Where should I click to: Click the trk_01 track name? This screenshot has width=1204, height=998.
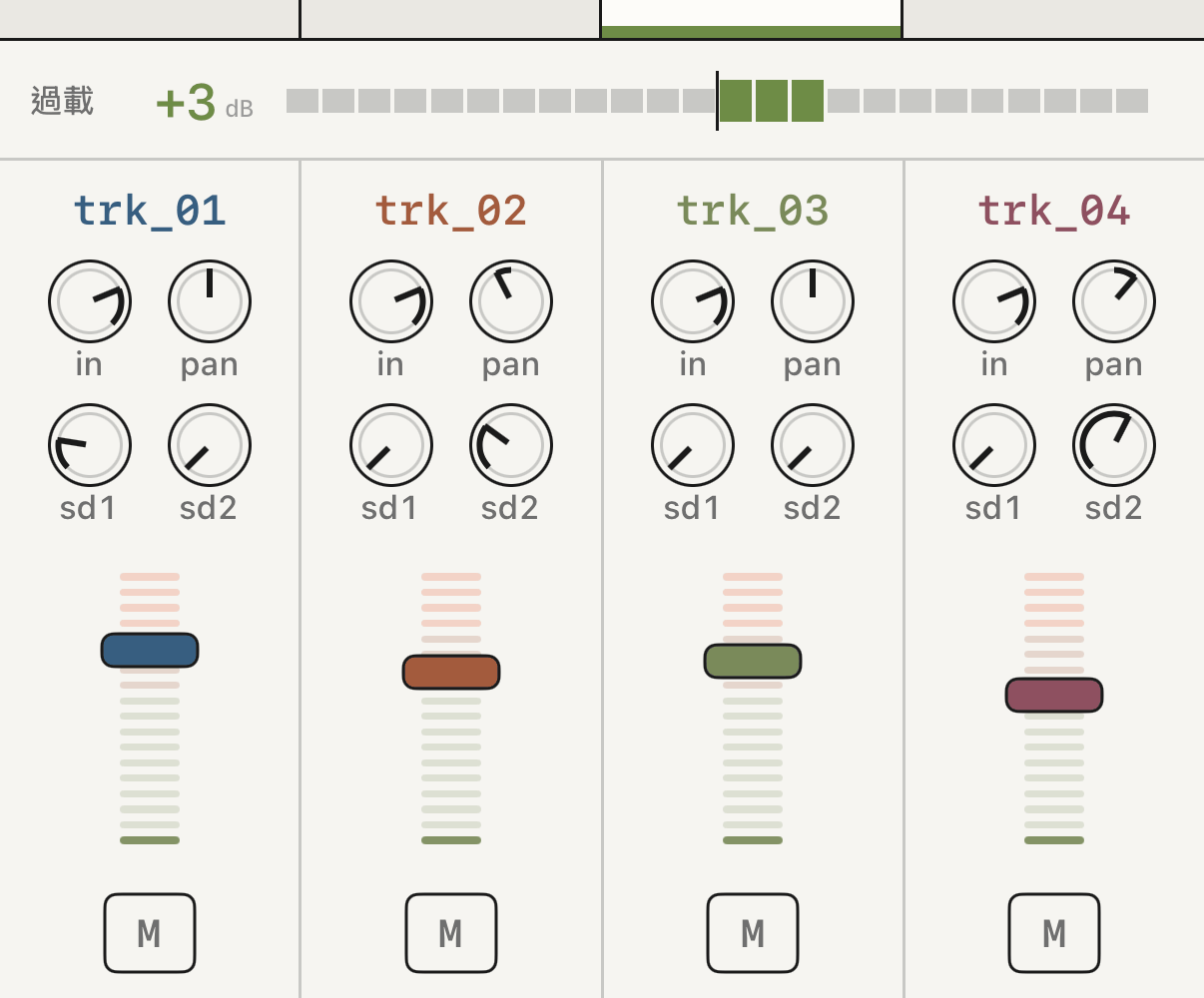(150, 211)
